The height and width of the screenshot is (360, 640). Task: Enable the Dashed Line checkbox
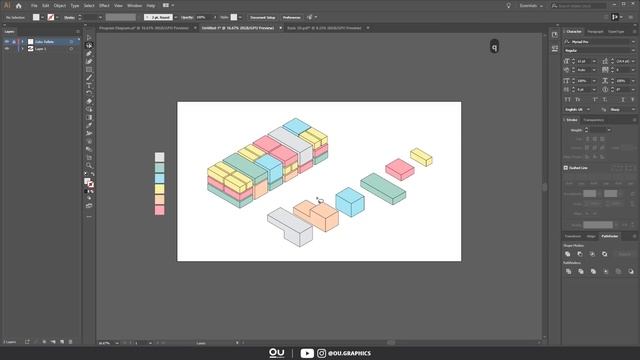click(566, 168)
